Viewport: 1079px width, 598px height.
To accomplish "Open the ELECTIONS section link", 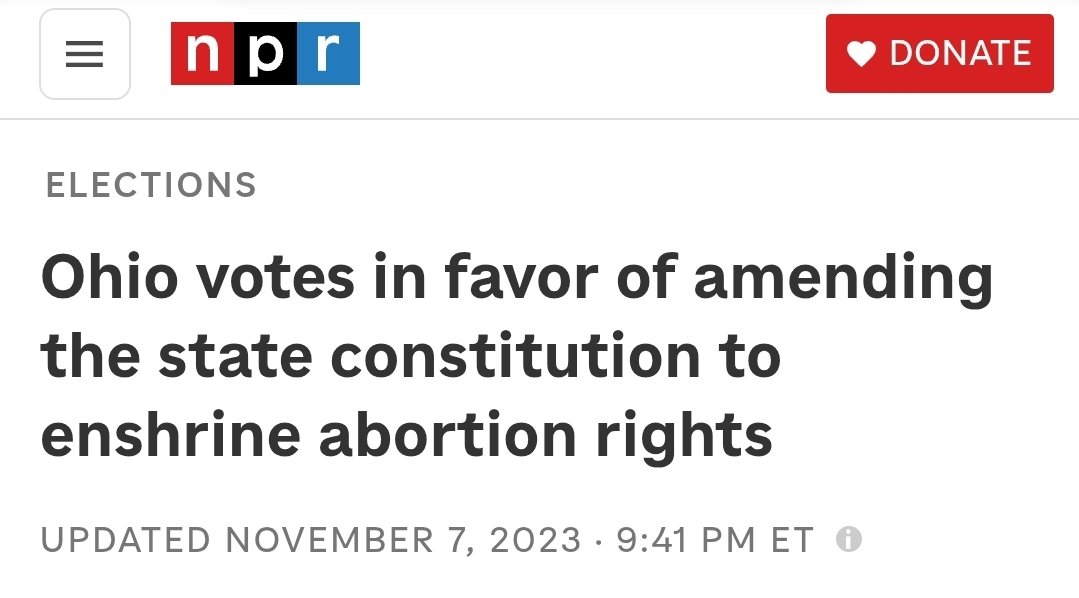I will coord(151,185).
